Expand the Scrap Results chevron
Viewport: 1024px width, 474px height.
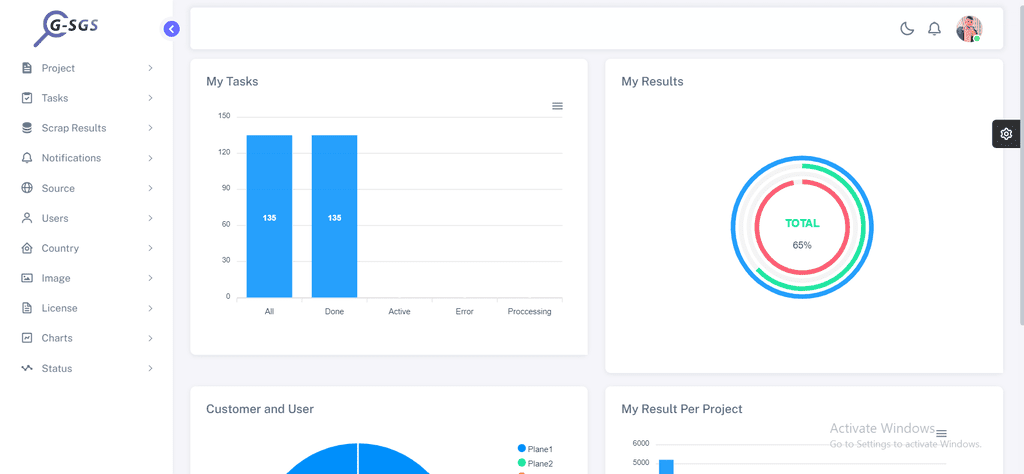pos(150,128)
